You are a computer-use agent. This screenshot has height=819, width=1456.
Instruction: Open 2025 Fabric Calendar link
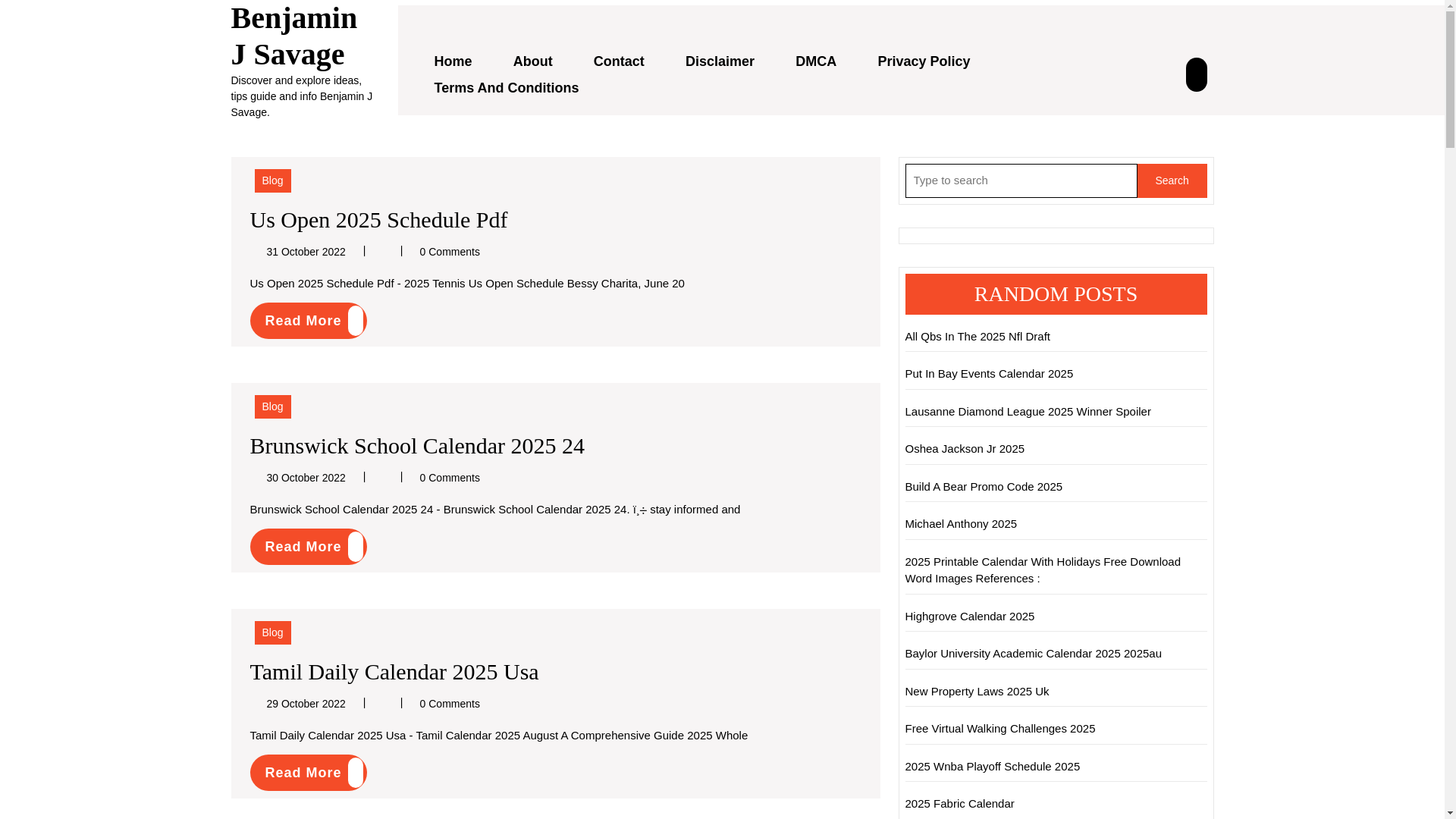click(x=959, y=804)
